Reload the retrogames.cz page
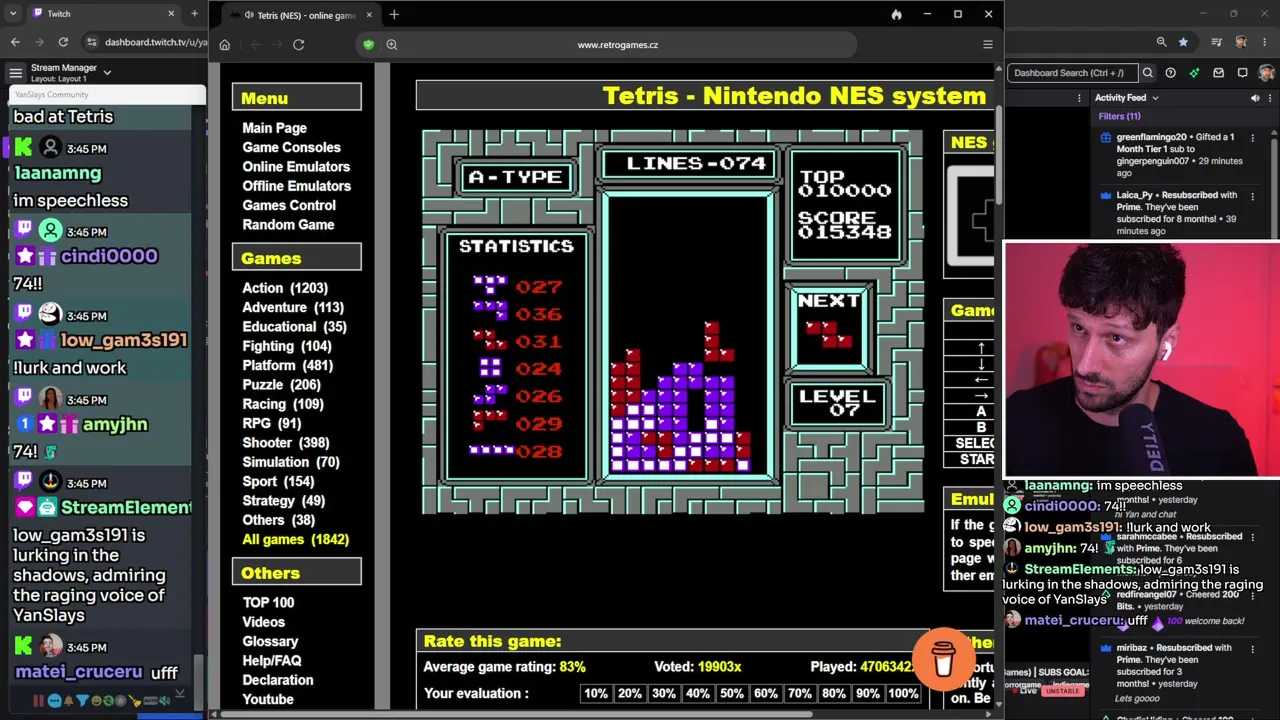1280x720 pixels. (298, 45)
